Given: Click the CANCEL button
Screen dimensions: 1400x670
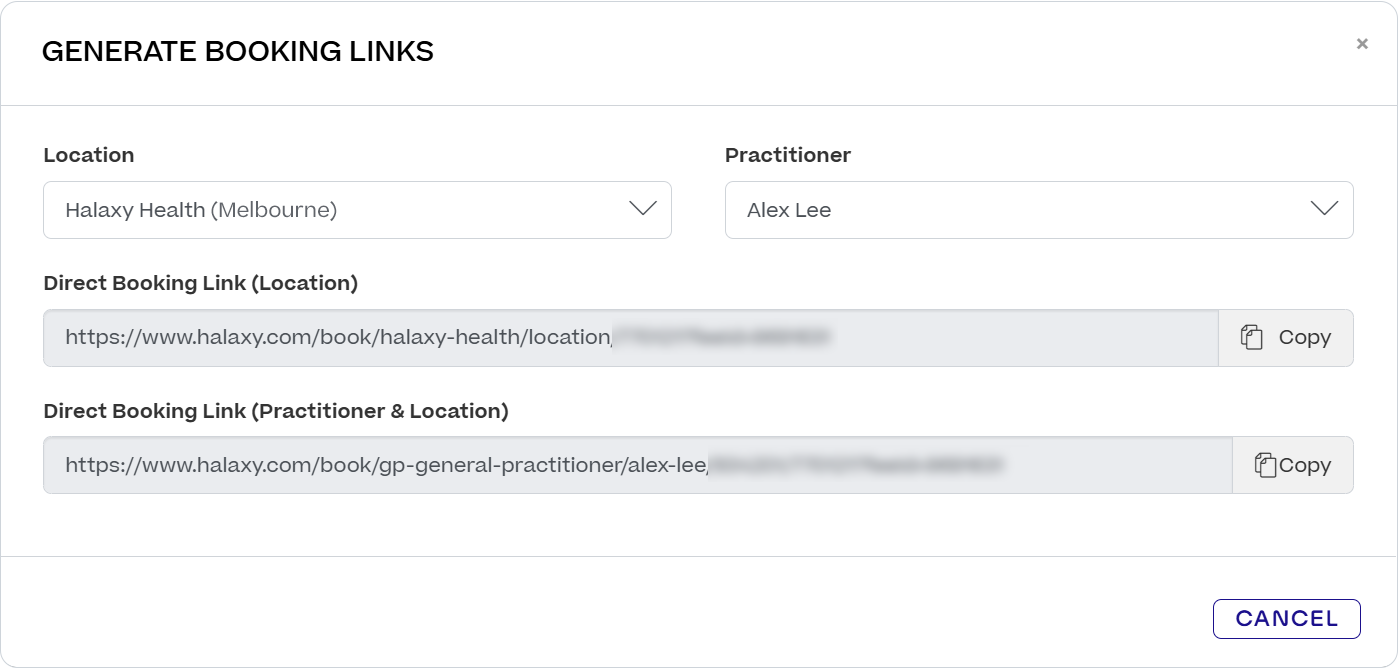Looking at the screenshot, I should 1286,619.
